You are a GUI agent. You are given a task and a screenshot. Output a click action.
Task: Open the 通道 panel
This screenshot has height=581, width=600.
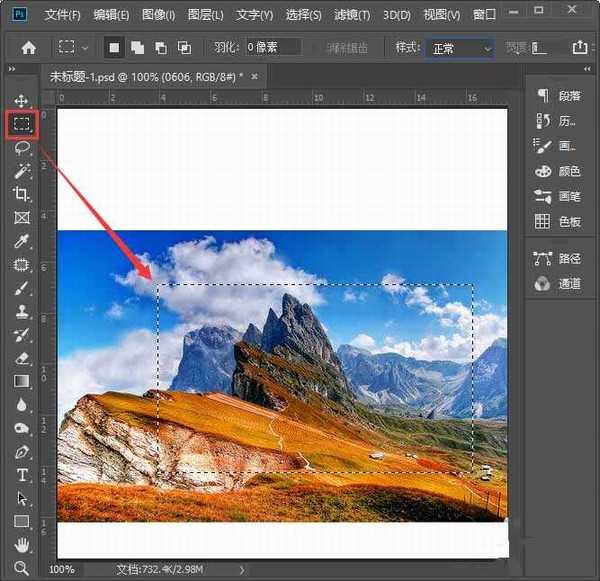(560, 283)
